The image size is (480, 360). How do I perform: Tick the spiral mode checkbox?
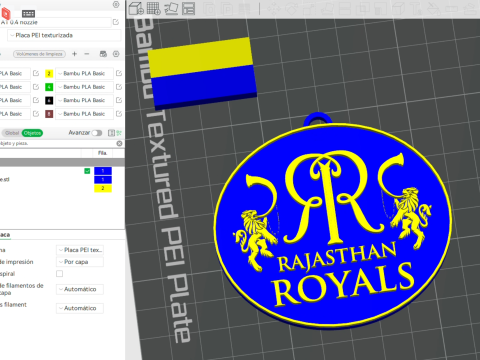[x=59, y=274]
